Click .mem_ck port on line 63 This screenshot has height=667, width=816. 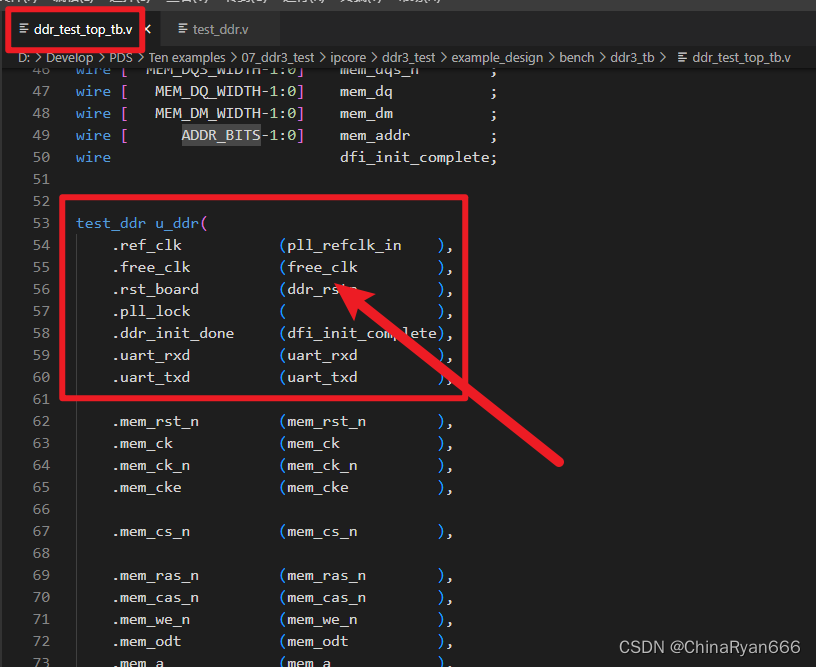click(142, 443)
